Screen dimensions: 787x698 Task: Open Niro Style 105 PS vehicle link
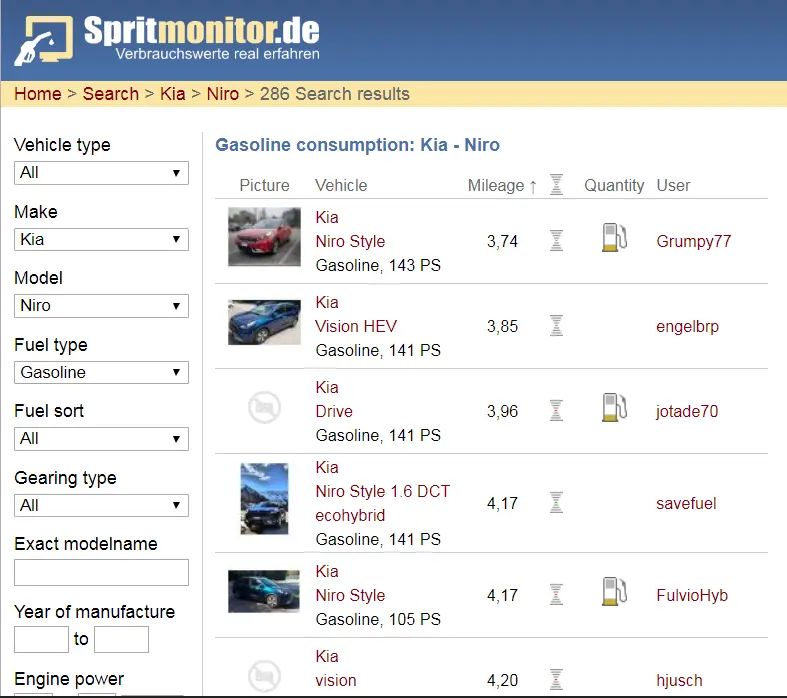pos(350,596)
